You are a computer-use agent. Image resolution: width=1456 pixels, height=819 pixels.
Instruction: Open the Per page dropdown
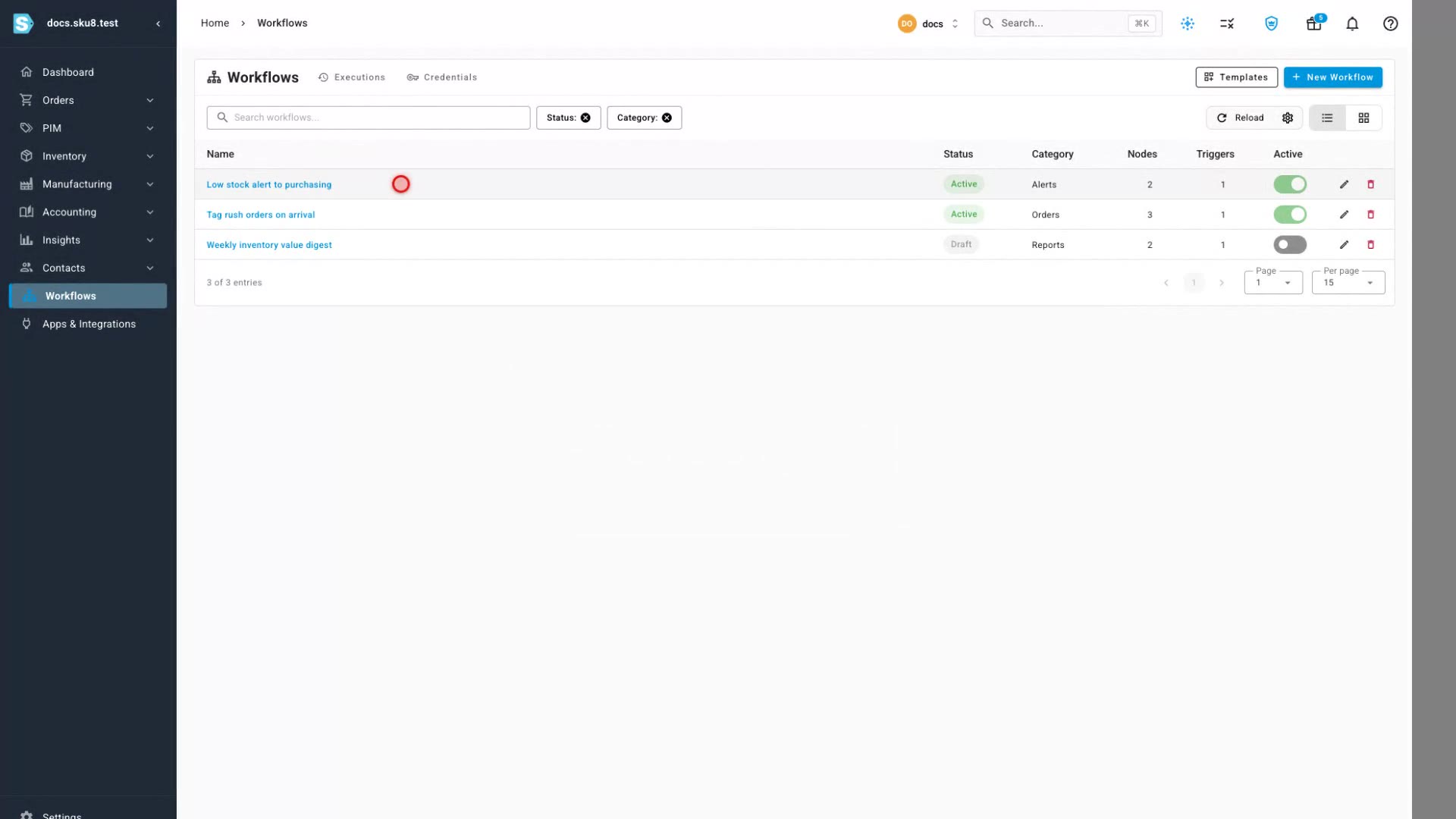click(x=1348, y=282)
